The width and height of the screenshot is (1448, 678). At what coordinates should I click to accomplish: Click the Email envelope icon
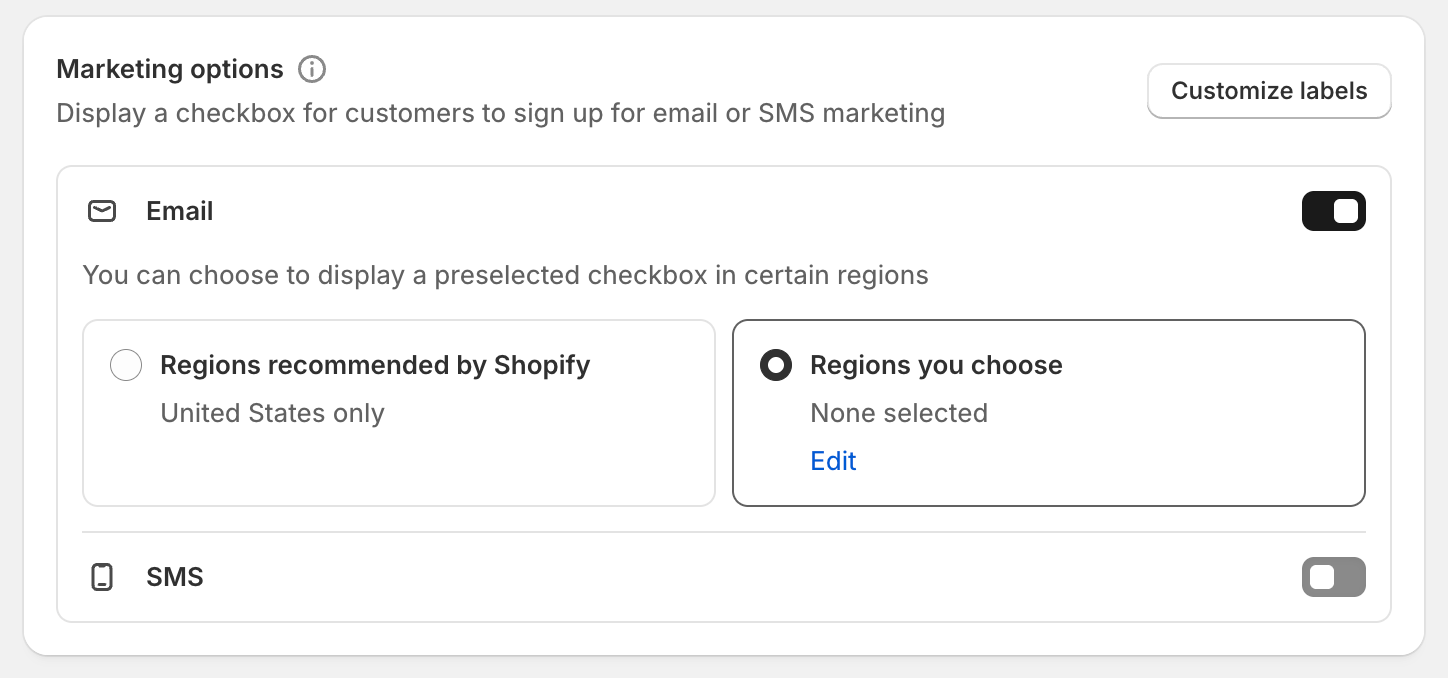coord(102,211)
